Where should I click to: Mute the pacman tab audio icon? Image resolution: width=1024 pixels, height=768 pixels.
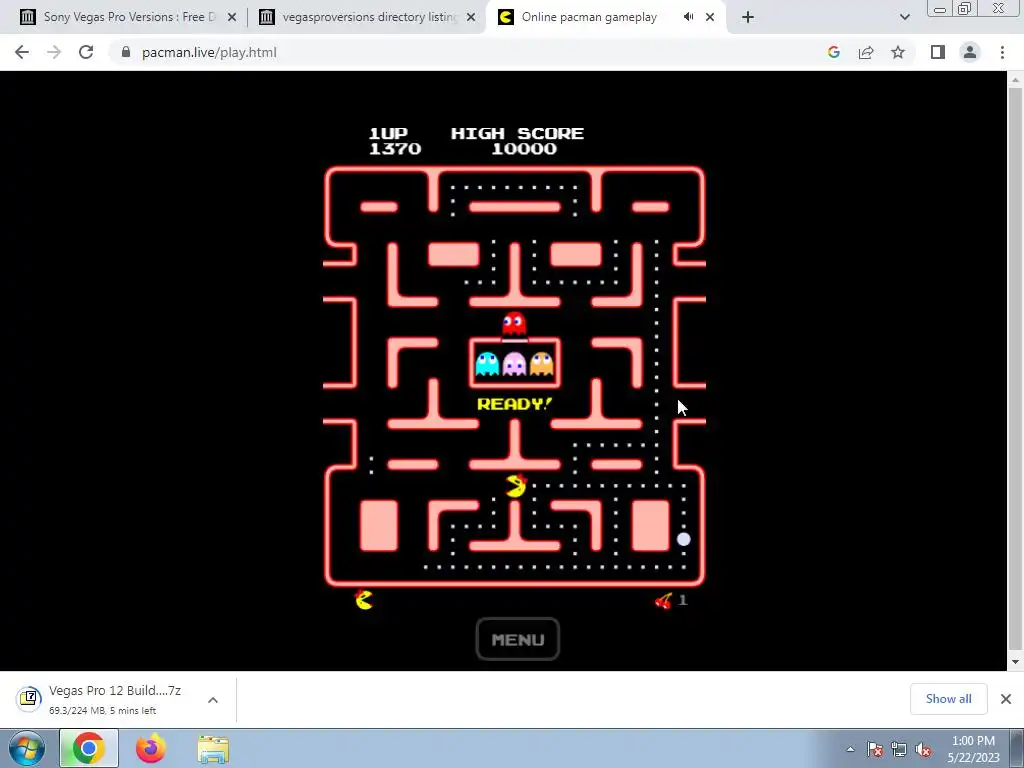click(x=688, y=17)
